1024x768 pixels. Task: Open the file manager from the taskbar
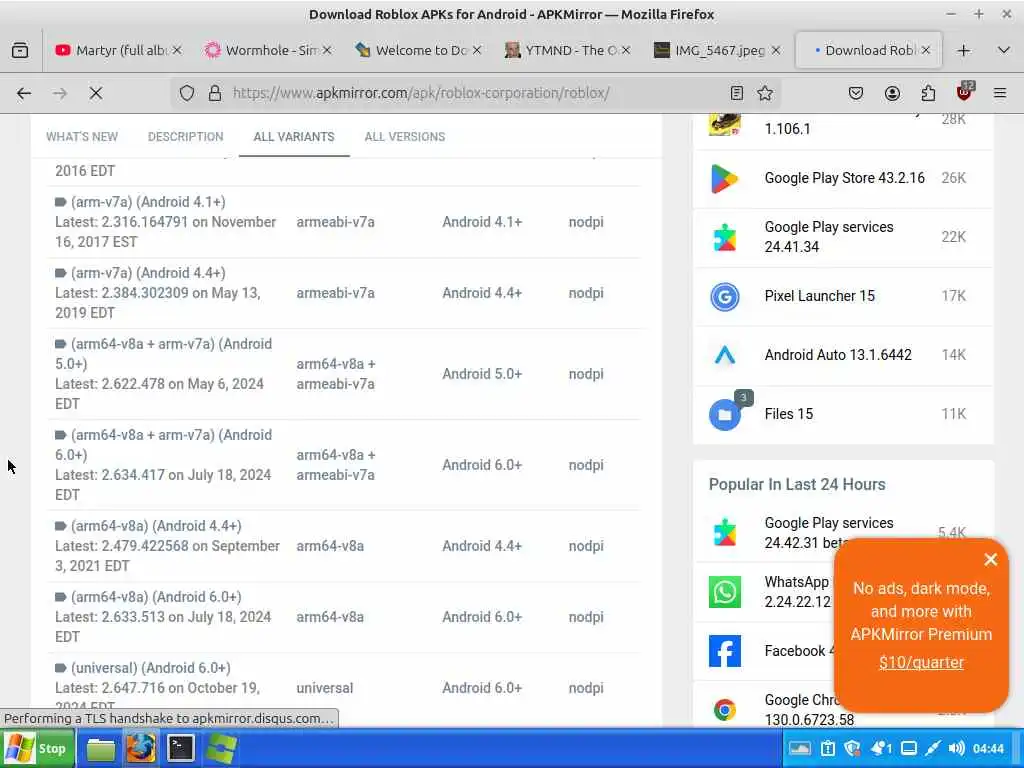(101, 748)
